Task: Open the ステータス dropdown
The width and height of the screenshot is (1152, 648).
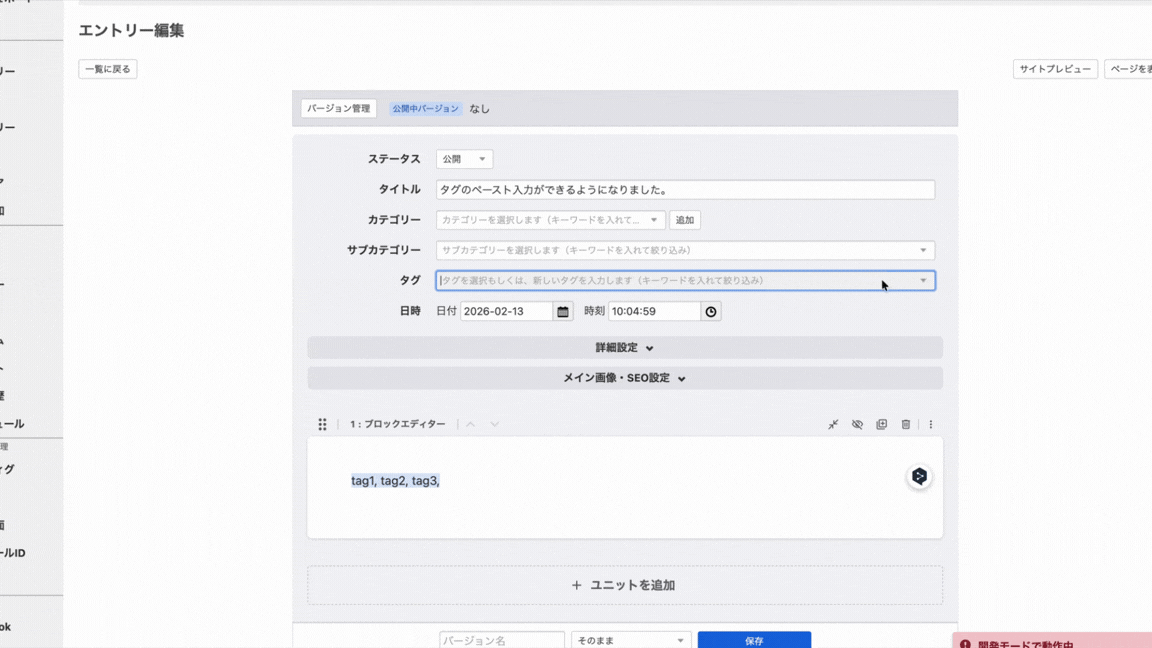Action: [x=464, y=159]
